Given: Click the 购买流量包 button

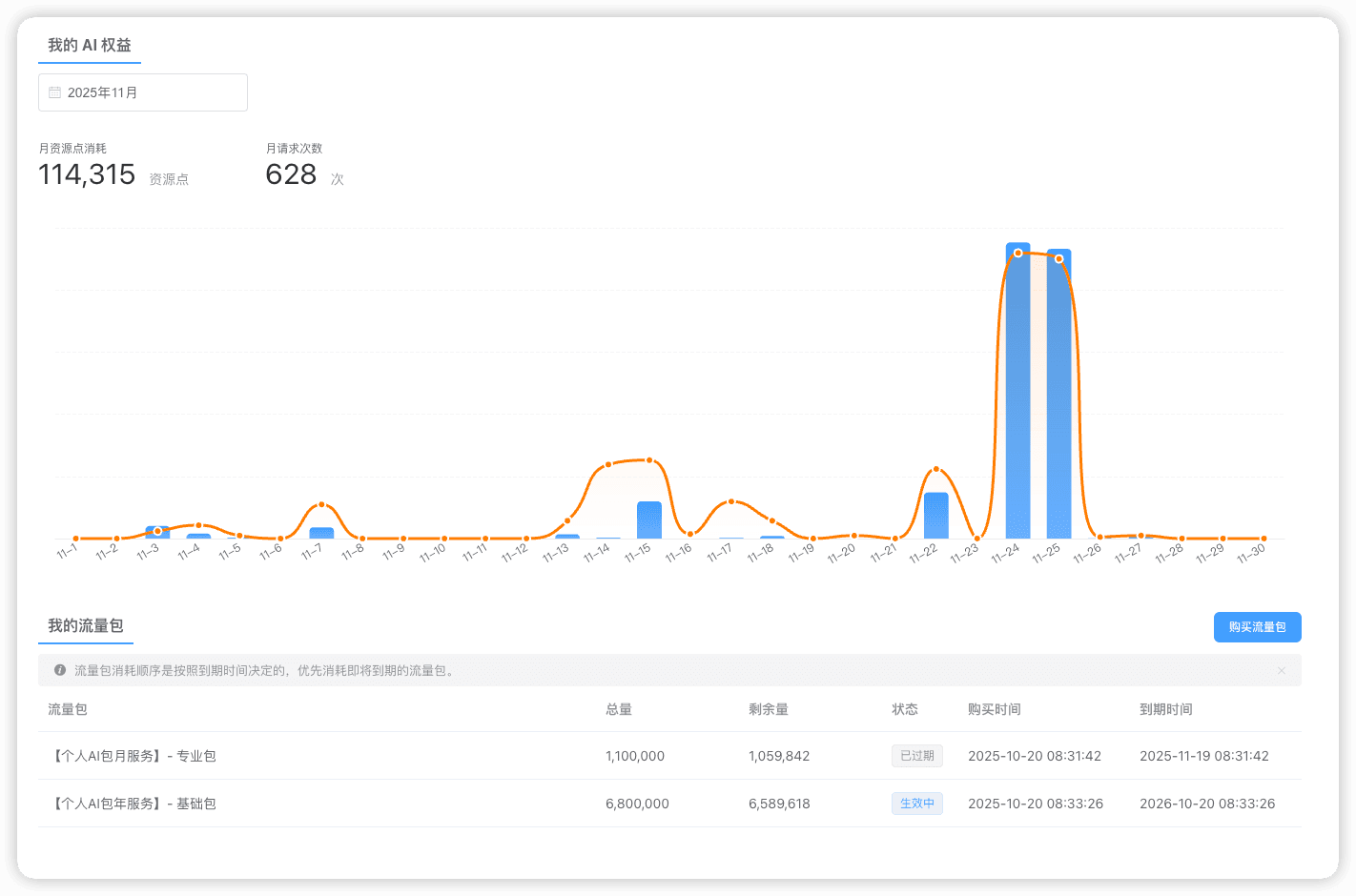Looking at the screenshot, I should (1257, 627).
